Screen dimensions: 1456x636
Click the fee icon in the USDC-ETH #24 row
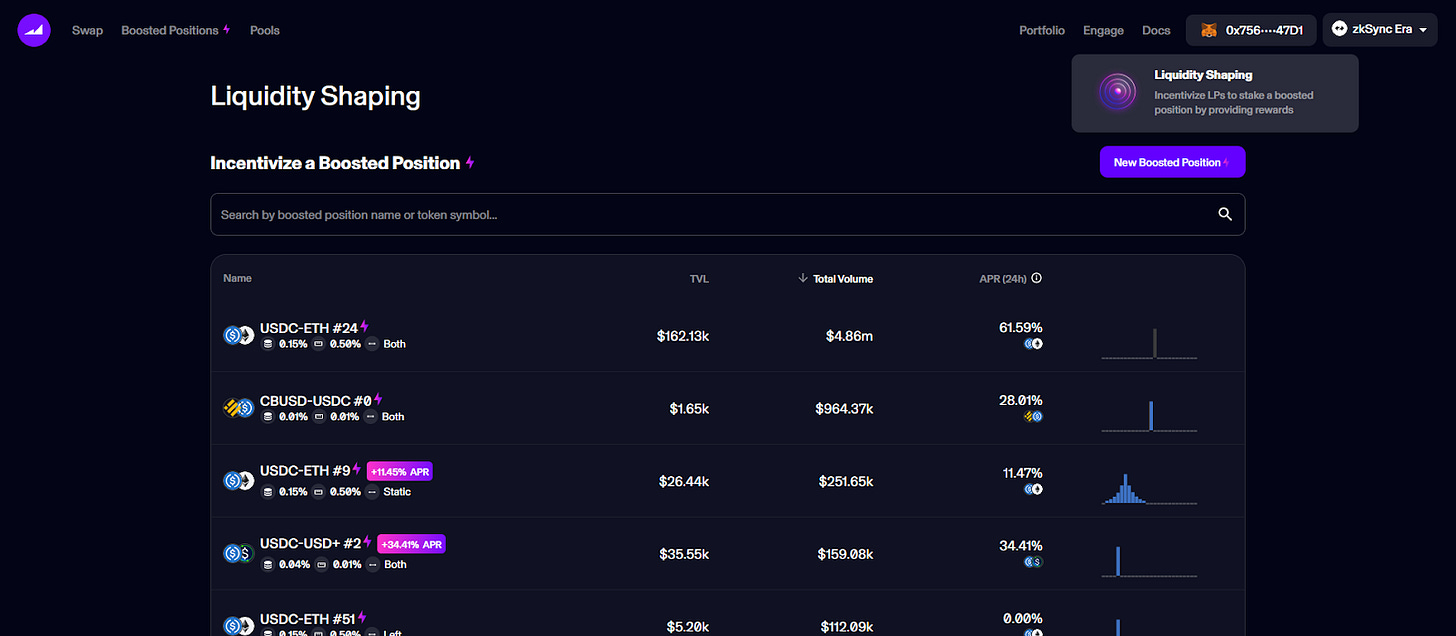point(267,344)
